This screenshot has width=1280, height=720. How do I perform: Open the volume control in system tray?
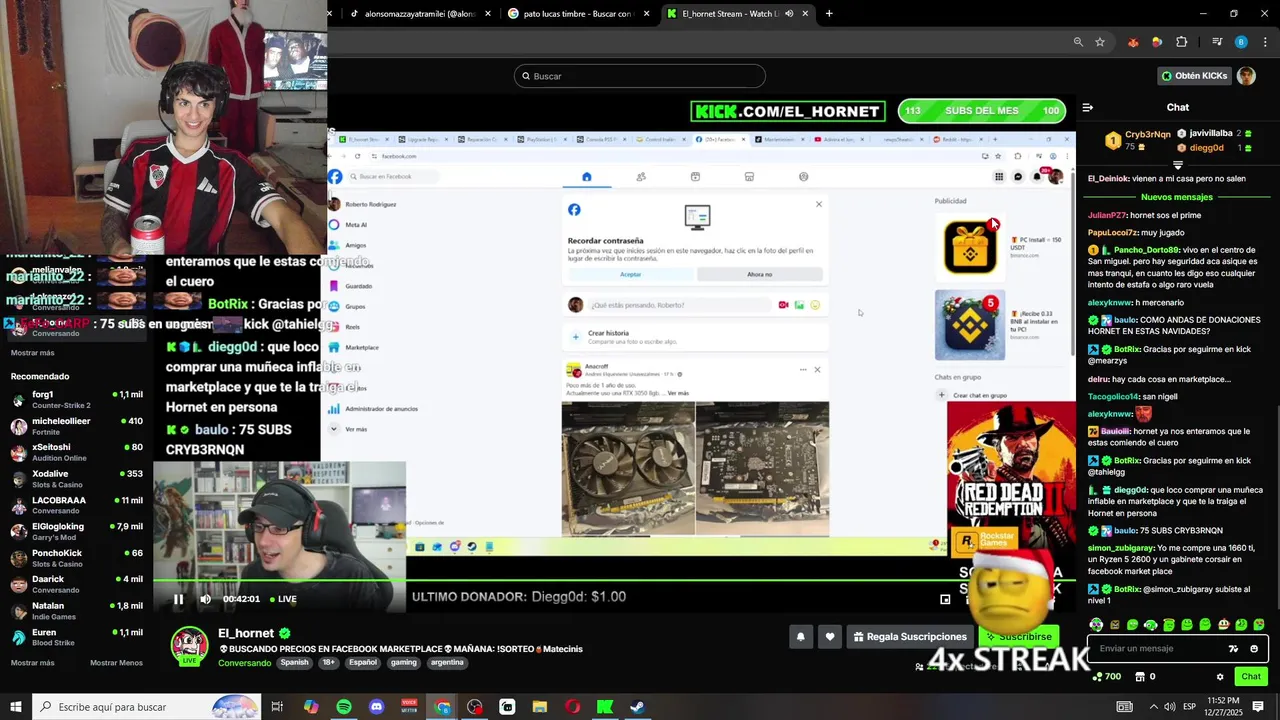click(1172, 707)
